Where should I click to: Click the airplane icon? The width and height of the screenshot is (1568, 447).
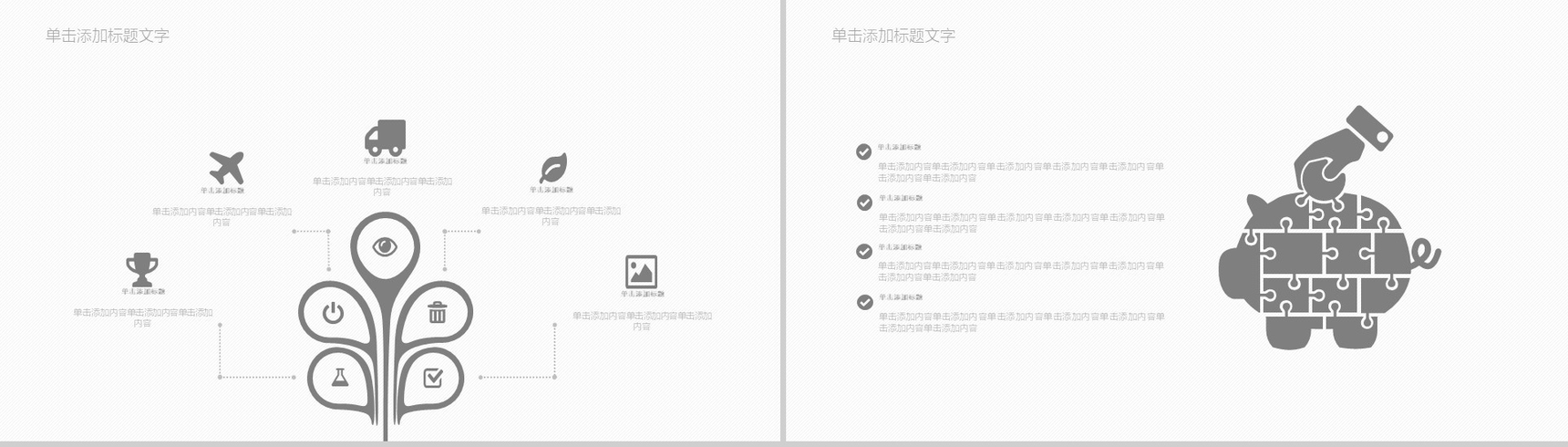coord(226,168)
